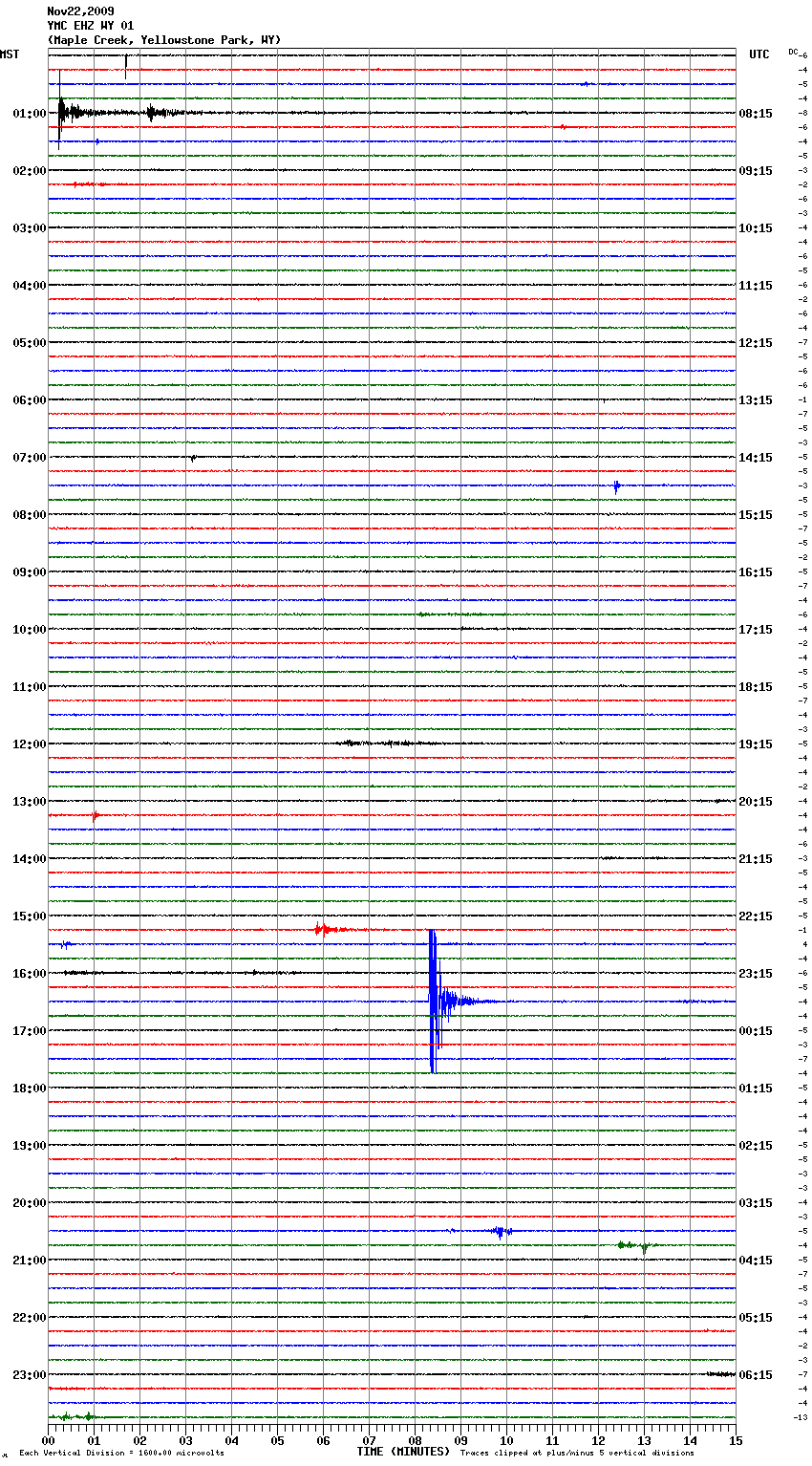Click the 05 tick on bottom minutes axis
The width and height of the screenshot is (812, 1466).
277,1439
